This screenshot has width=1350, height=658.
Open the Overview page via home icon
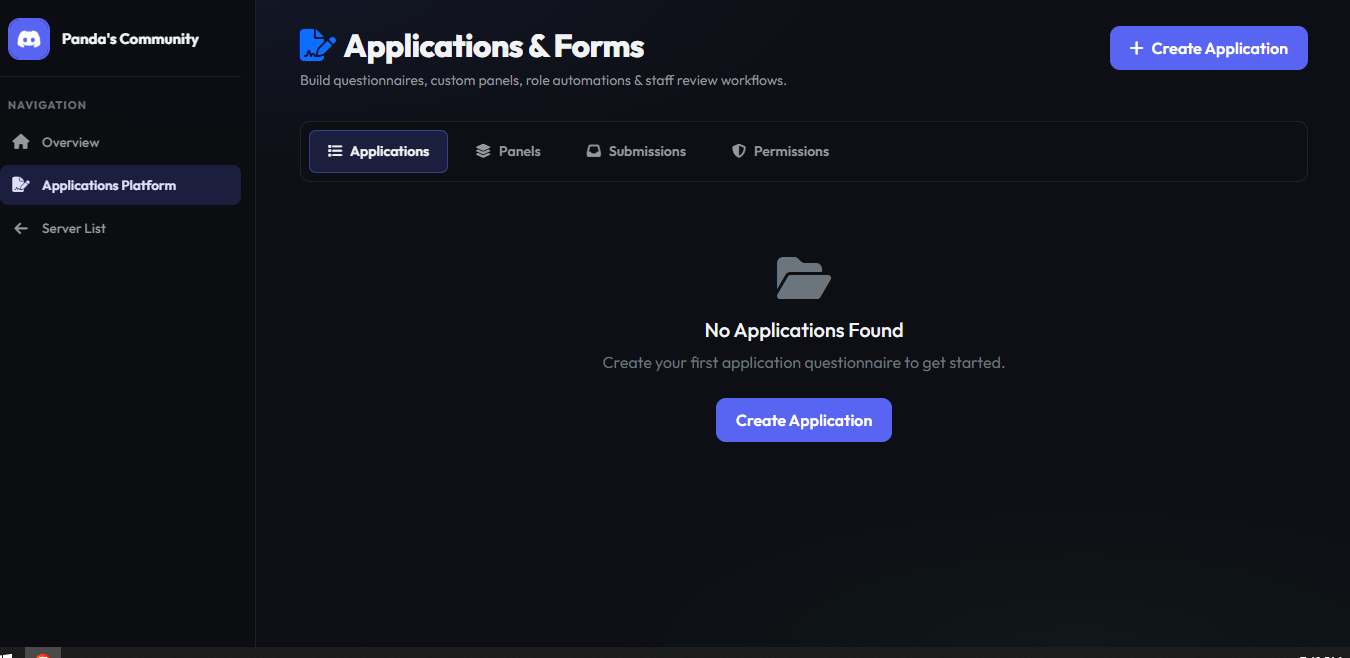[21, 142]
